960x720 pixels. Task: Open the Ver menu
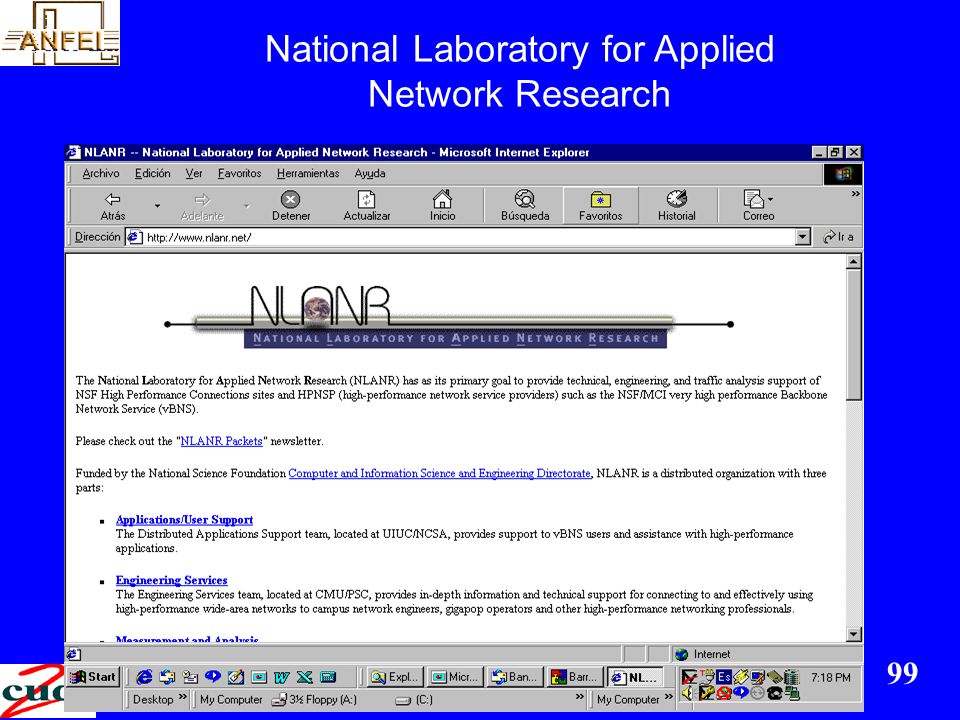click(193, 173)
